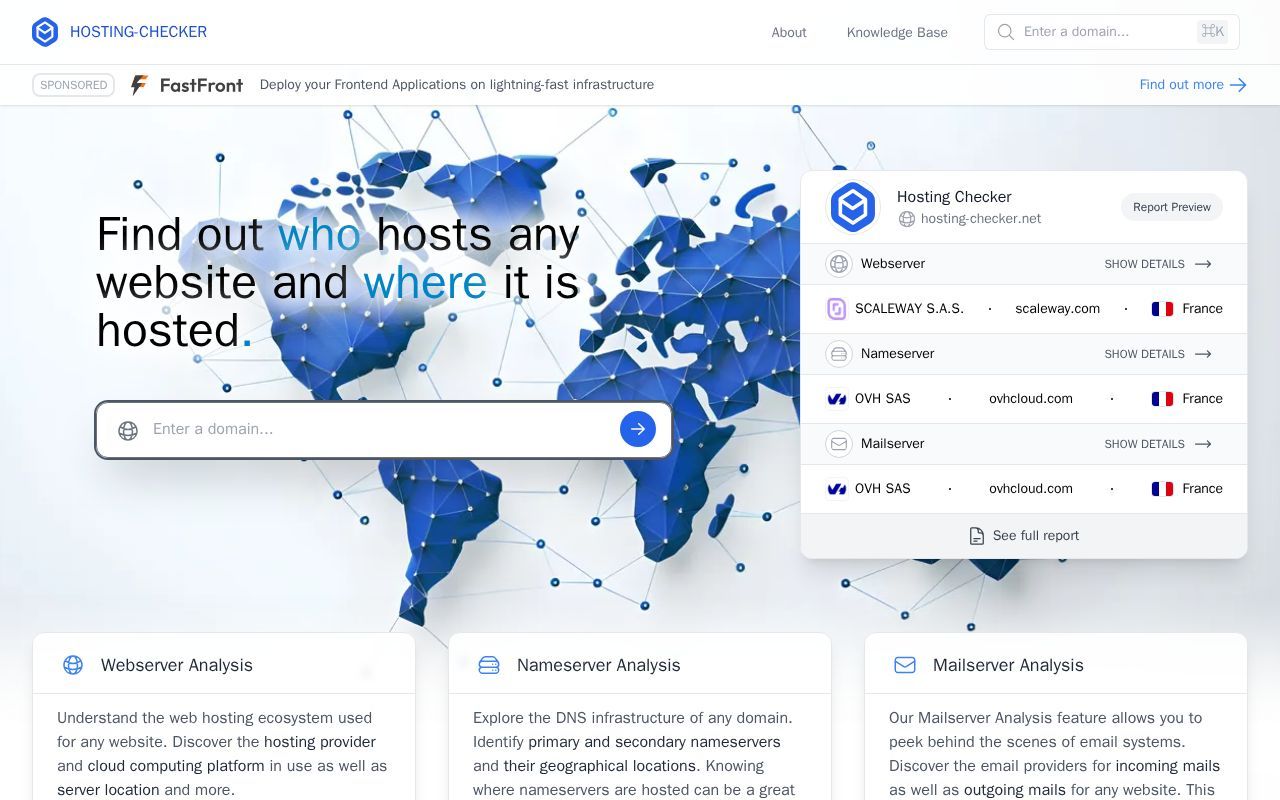
Task: Click Hosting Checker logo in report preview
Action: tap(853, 207)
